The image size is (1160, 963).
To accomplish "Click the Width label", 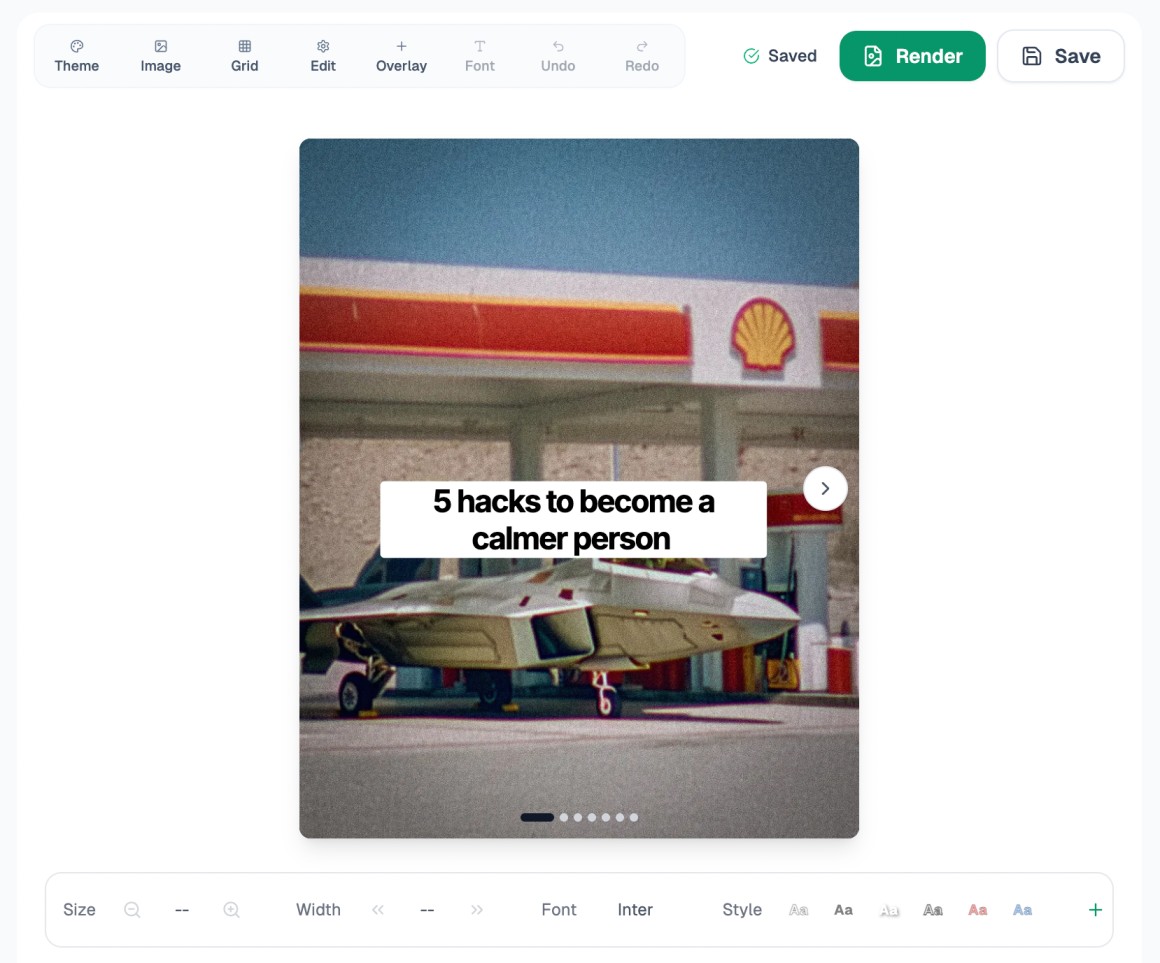I will [x=318, y=910].
